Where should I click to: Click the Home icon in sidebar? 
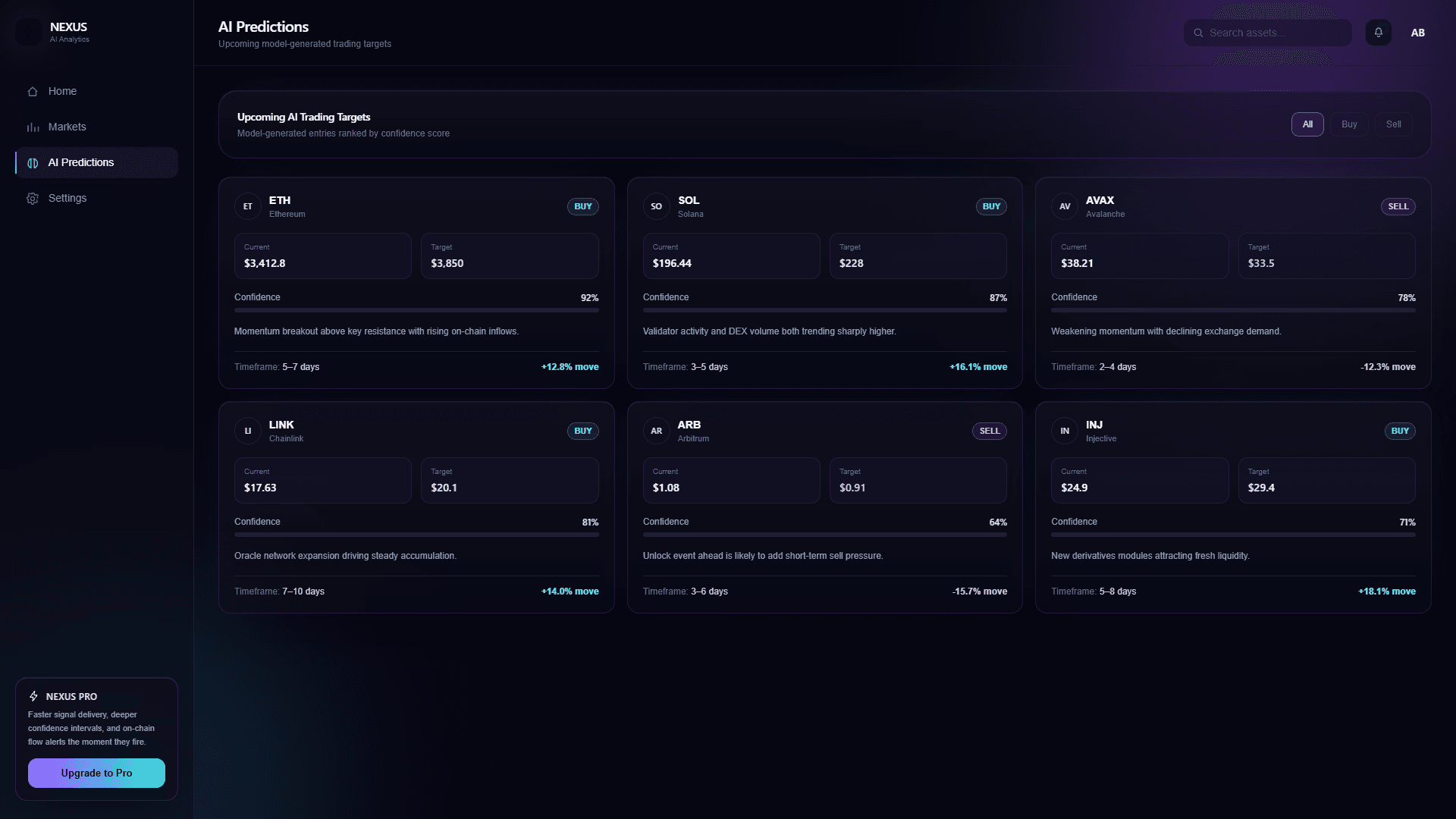click(33, 92)
